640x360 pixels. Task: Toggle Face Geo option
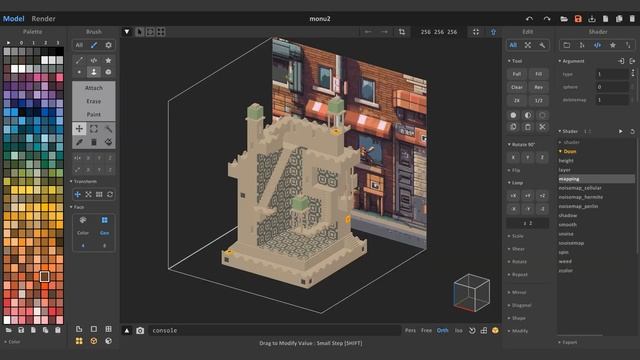[104, 233]
